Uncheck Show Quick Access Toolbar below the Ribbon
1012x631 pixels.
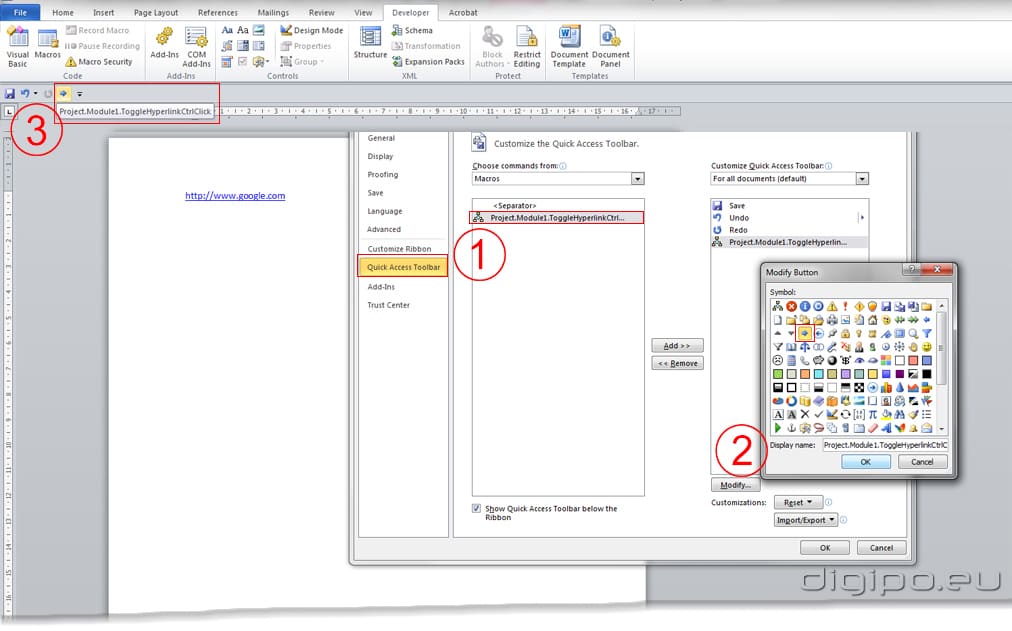pos(476,508)
